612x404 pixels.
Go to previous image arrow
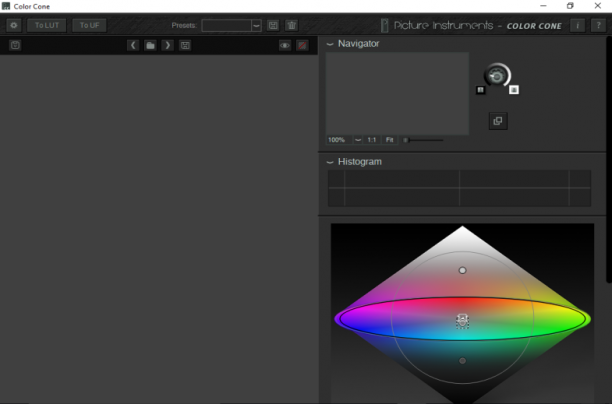[133, 45]
